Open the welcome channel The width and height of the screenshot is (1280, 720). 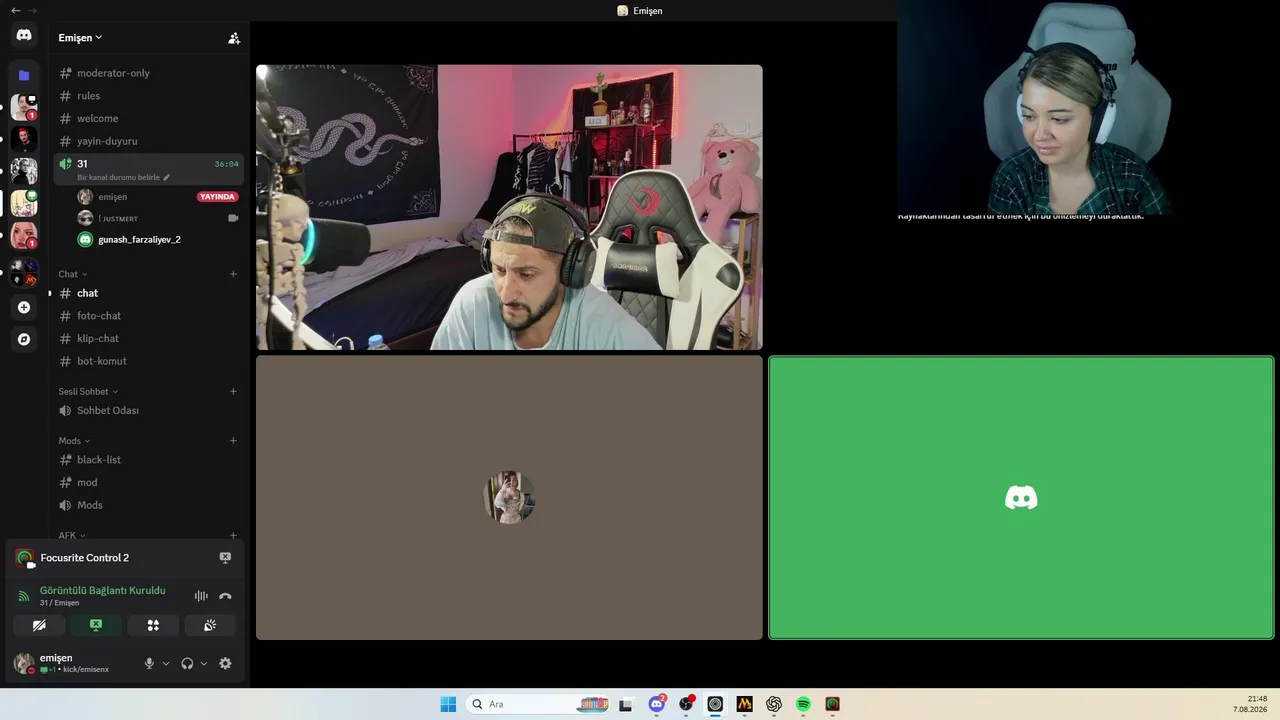click(148, 118)
